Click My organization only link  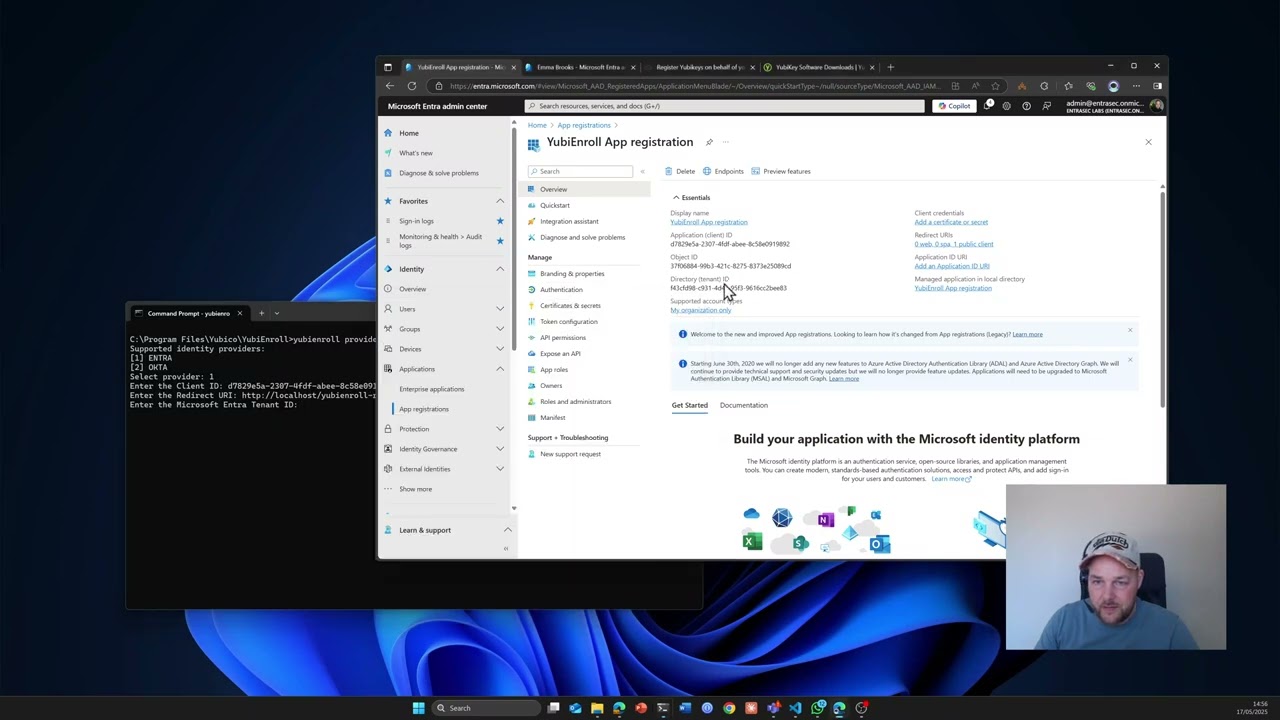(700, 310)
